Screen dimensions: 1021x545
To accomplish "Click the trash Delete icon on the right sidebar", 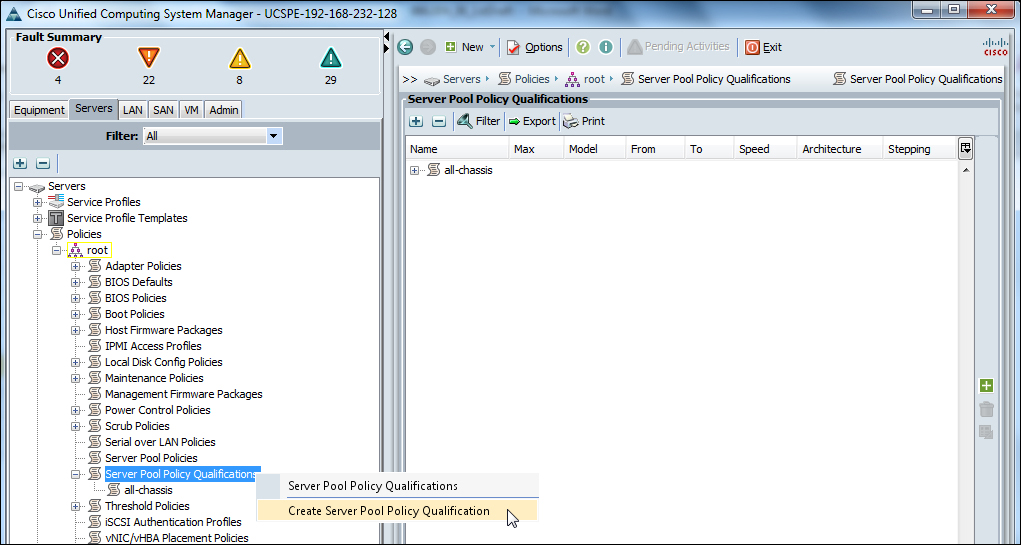I will [986, 409].
